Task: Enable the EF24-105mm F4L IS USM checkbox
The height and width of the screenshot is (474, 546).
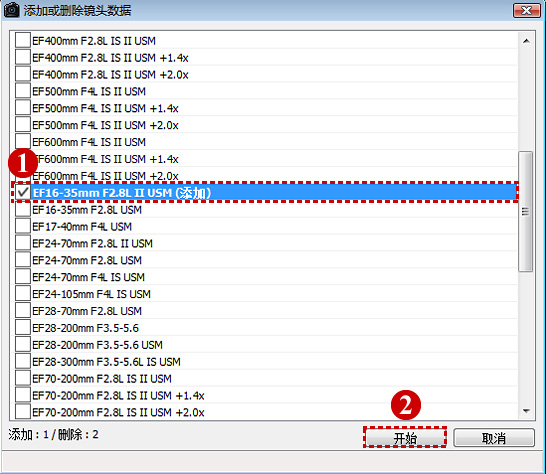Action: (23, 294)
